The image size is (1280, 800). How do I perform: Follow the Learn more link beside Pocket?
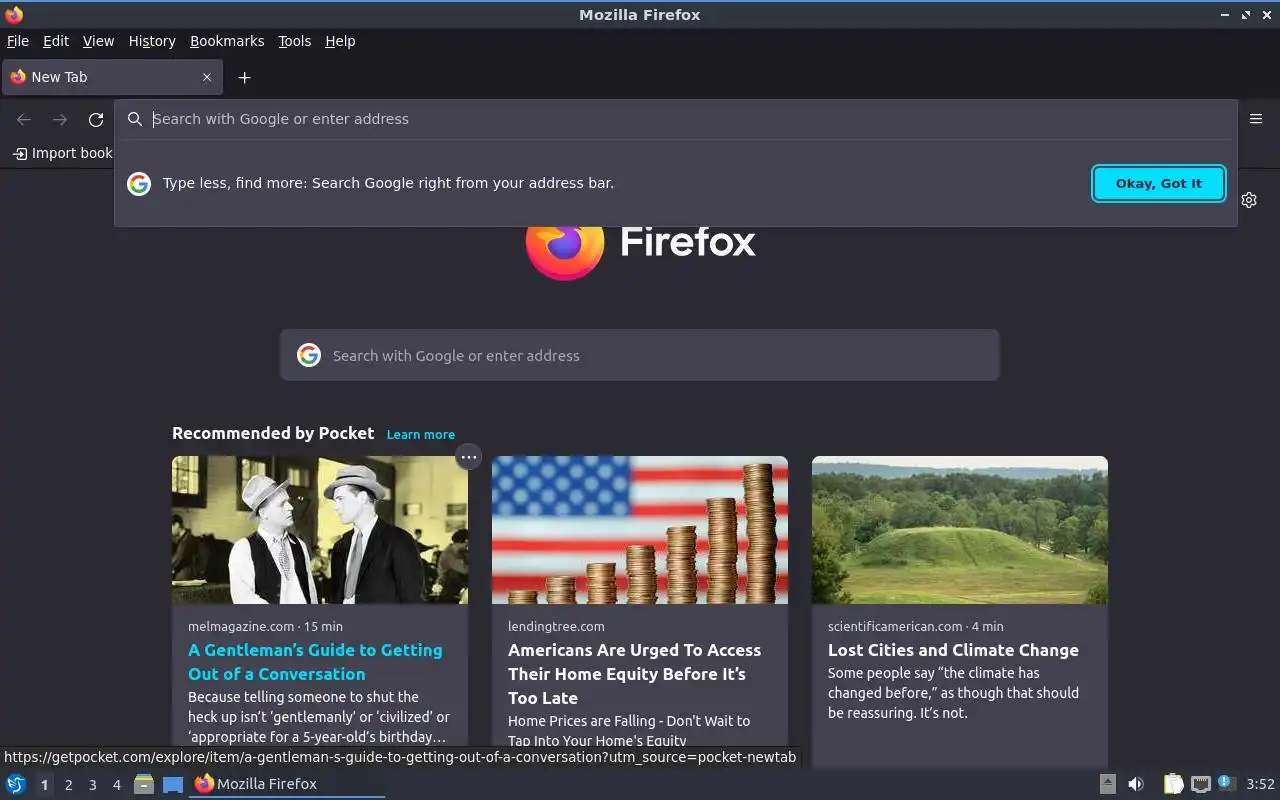click(x=421, y=434)
